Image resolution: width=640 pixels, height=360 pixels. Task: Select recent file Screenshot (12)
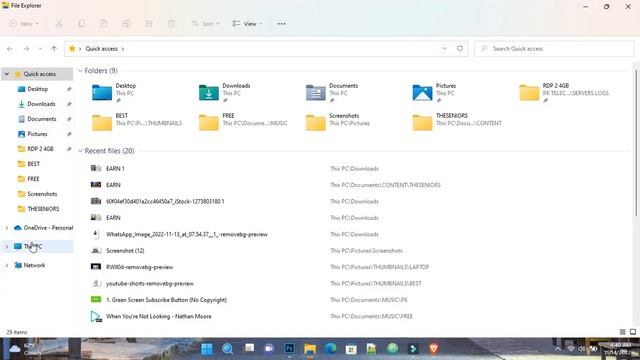[x=125, y=251]
